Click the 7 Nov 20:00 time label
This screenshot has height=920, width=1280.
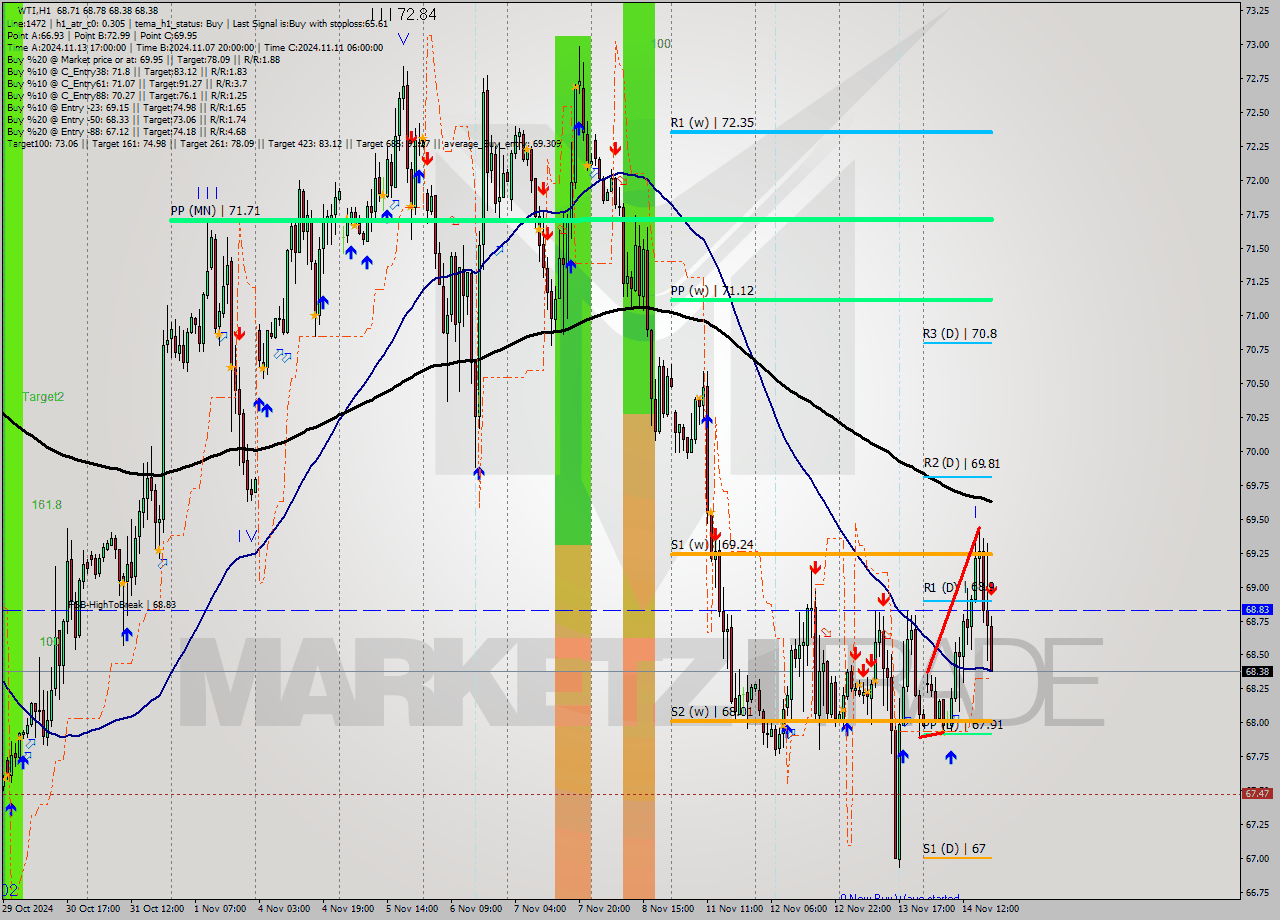tap(604, 908)
